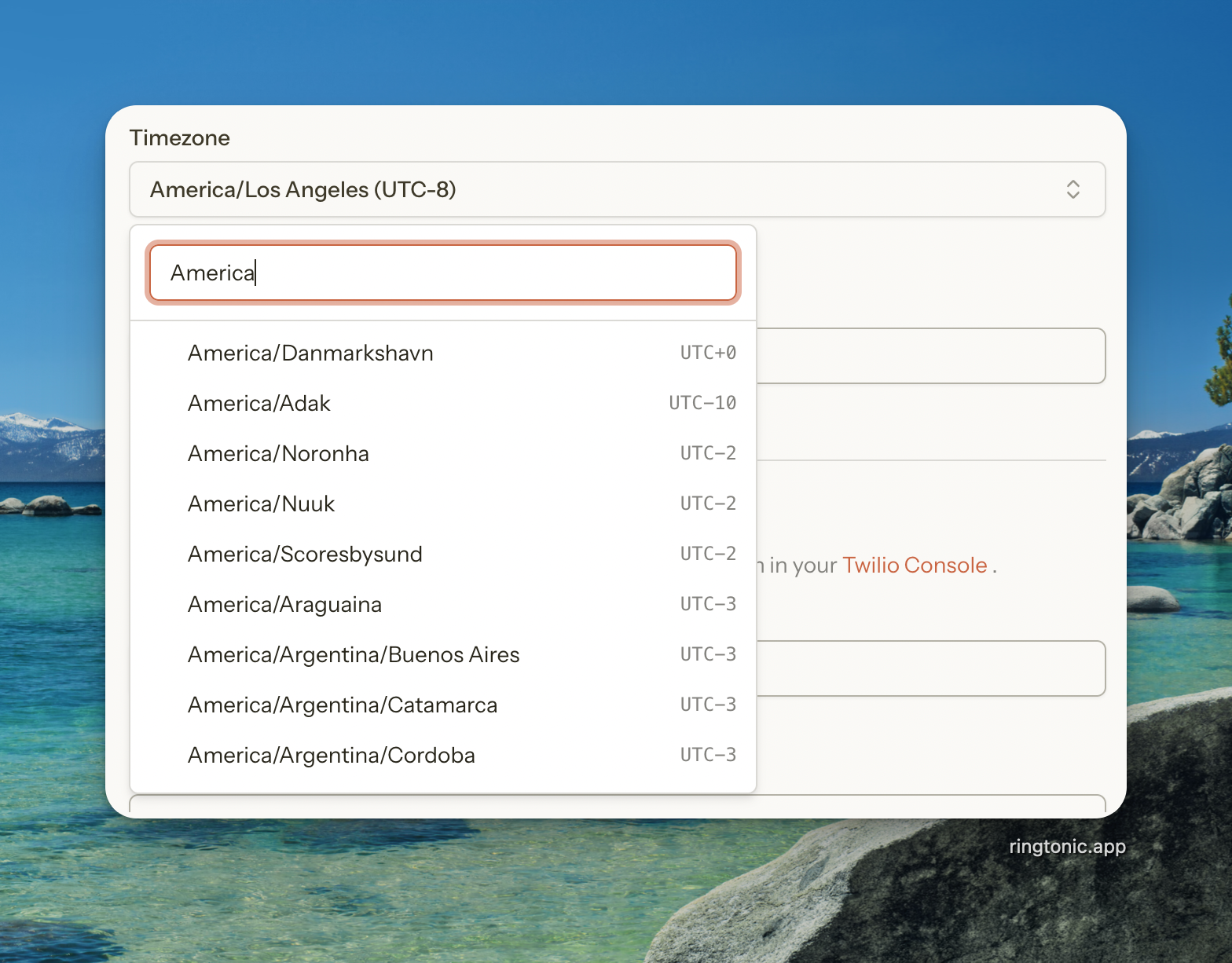
Task: Click the Timezone field label
Action: click(180, 138)
